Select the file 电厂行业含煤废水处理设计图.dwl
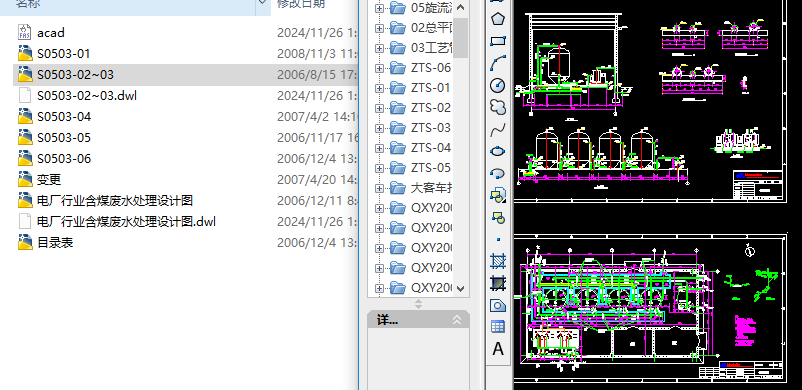 [x=126, y=222]
